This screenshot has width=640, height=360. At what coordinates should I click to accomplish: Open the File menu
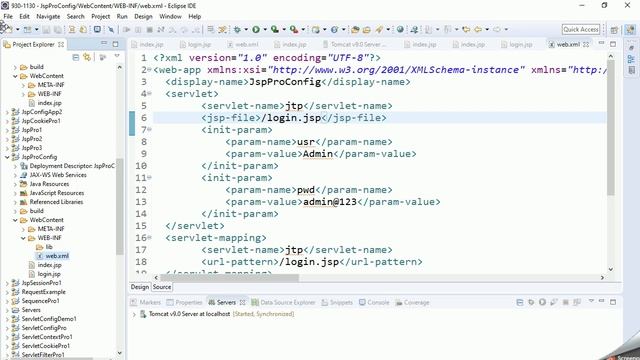8,16
